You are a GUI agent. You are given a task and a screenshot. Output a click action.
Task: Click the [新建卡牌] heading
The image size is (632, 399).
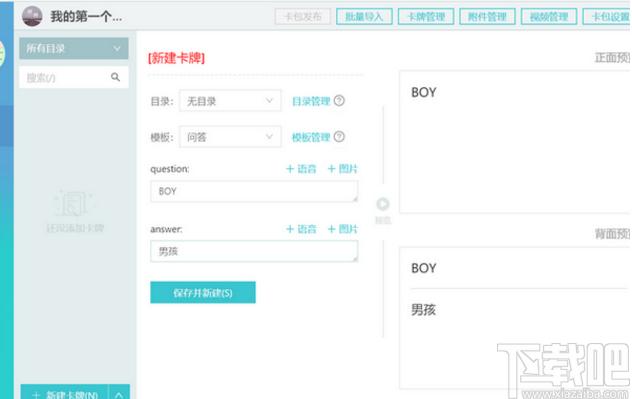coord(176,58)
